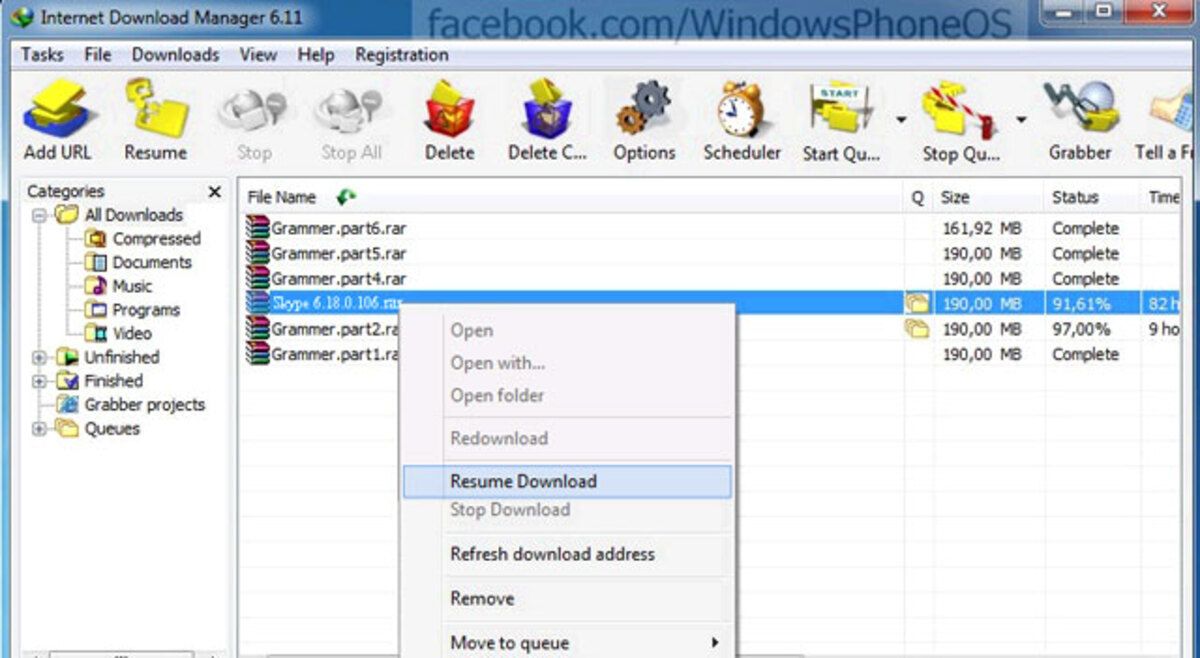Launch the Grabber tool icon
The image size is (1200, 658).
(x=1080, y=108)
